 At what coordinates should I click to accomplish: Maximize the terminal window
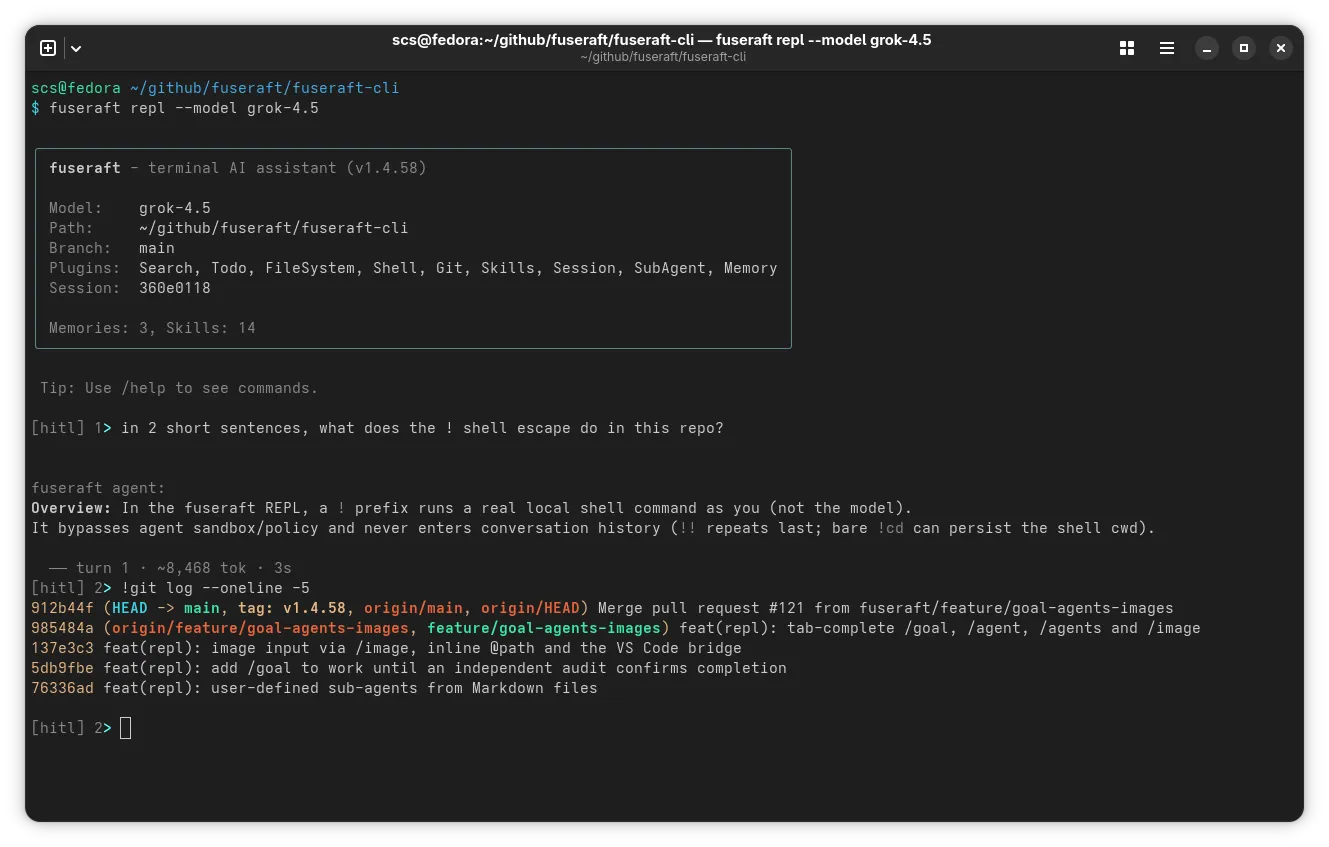pos(1244,48)
